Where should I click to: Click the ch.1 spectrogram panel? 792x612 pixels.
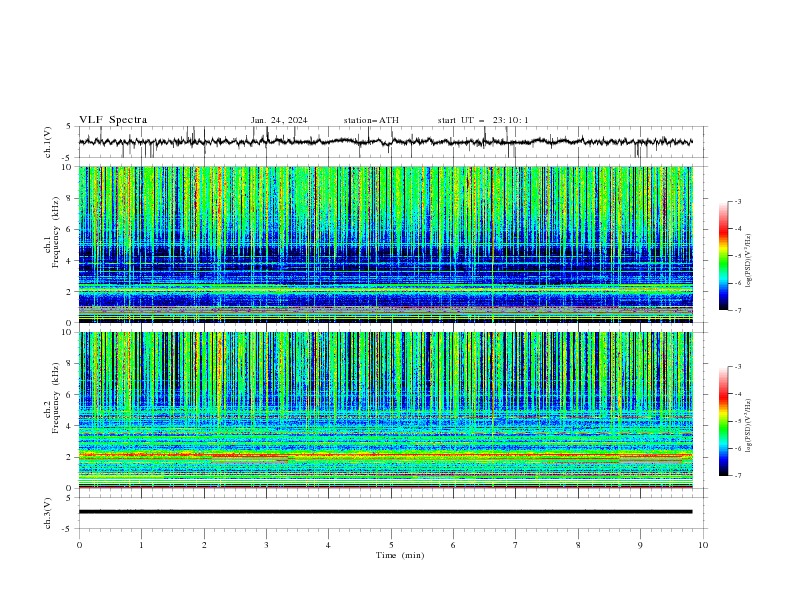tap(385, 244)
